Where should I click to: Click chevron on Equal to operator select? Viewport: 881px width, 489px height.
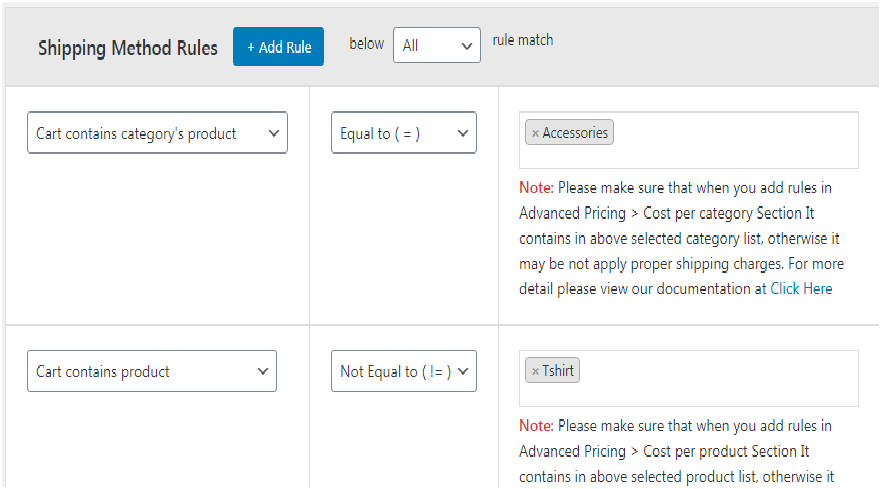[x=462, y=133]
